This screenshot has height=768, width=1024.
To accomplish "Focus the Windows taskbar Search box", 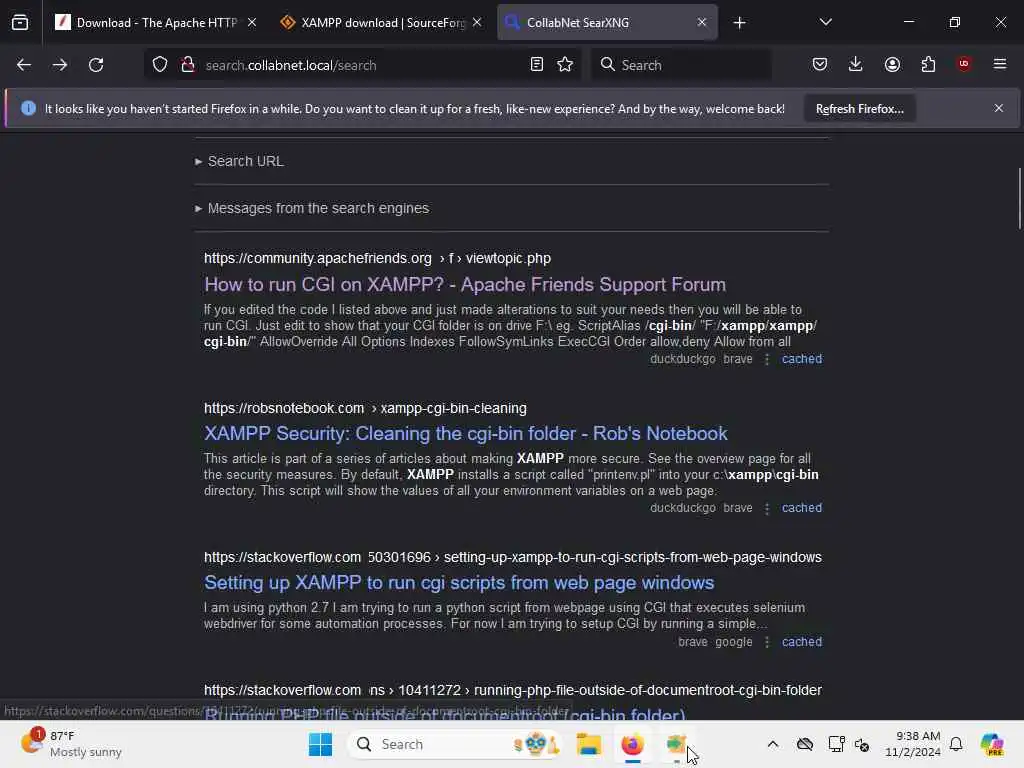I will 455,744.
